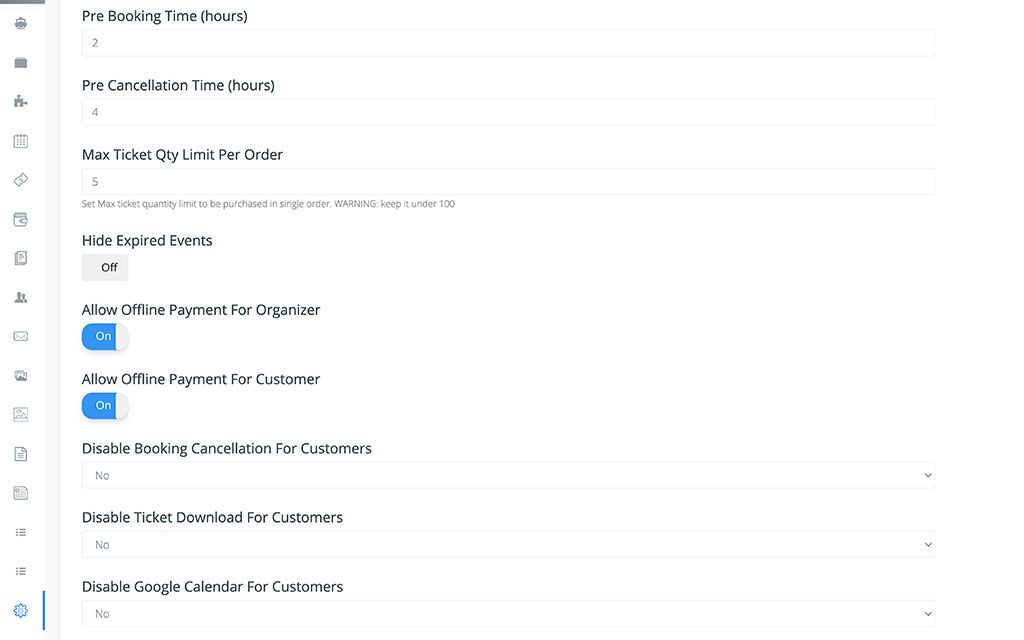Open the Disable Booking Cancellation For Customers dropdown
Viewport: 1024px width, 640px height.
pos(507,474)
